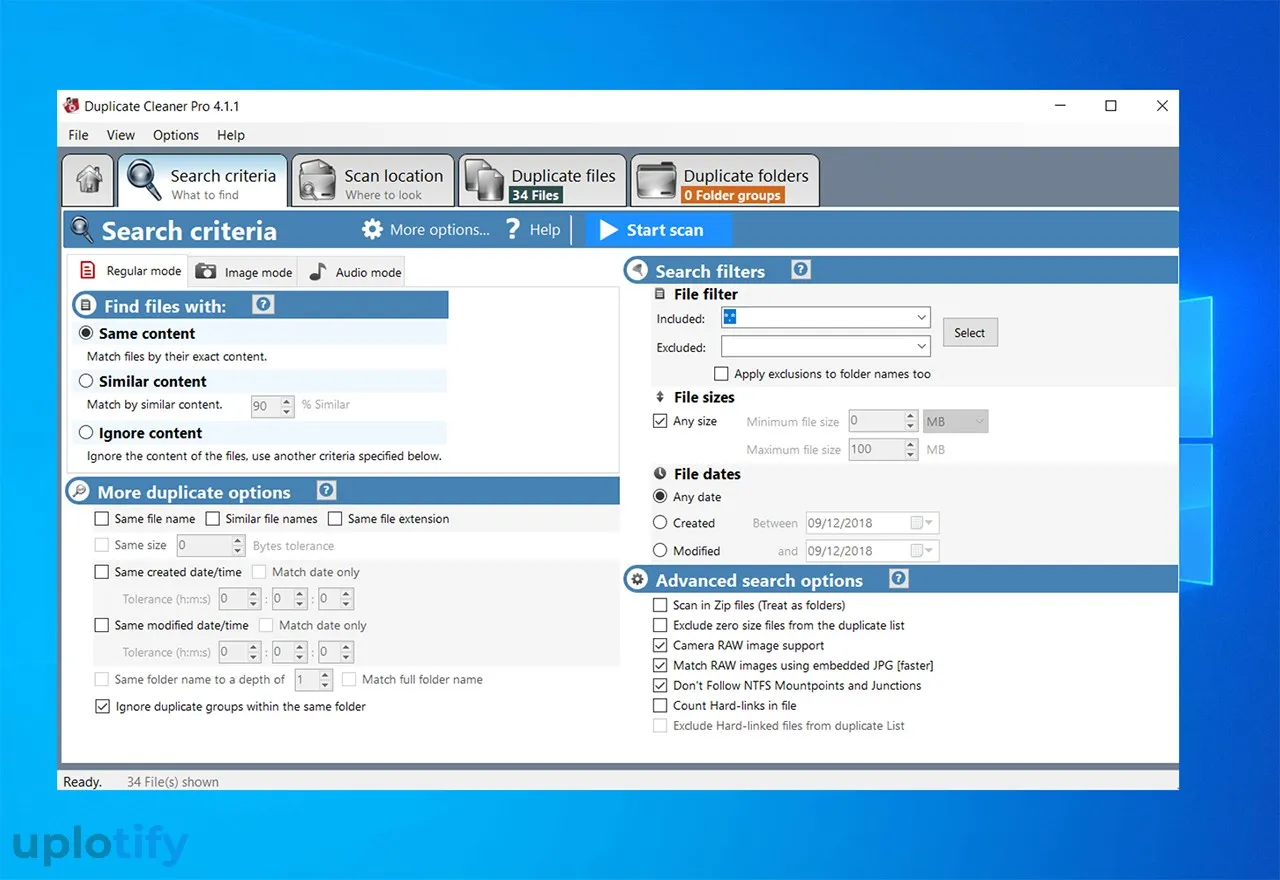Open help icon next to Search filters
The height and width of the screenshot is (880, 1280).
(800, 269)
